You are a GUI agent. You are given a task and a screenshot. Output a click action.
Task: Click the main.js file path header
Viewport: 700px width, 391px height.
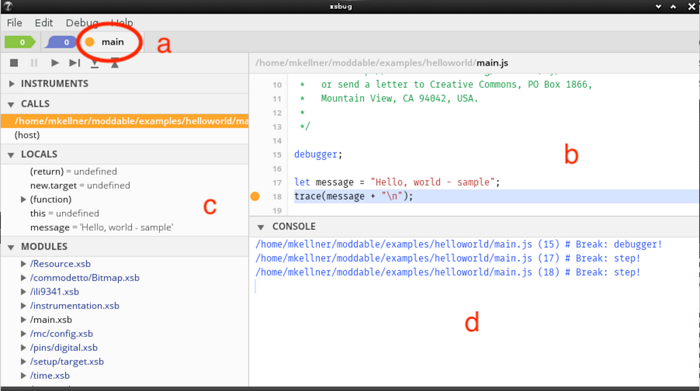(382, 63)
